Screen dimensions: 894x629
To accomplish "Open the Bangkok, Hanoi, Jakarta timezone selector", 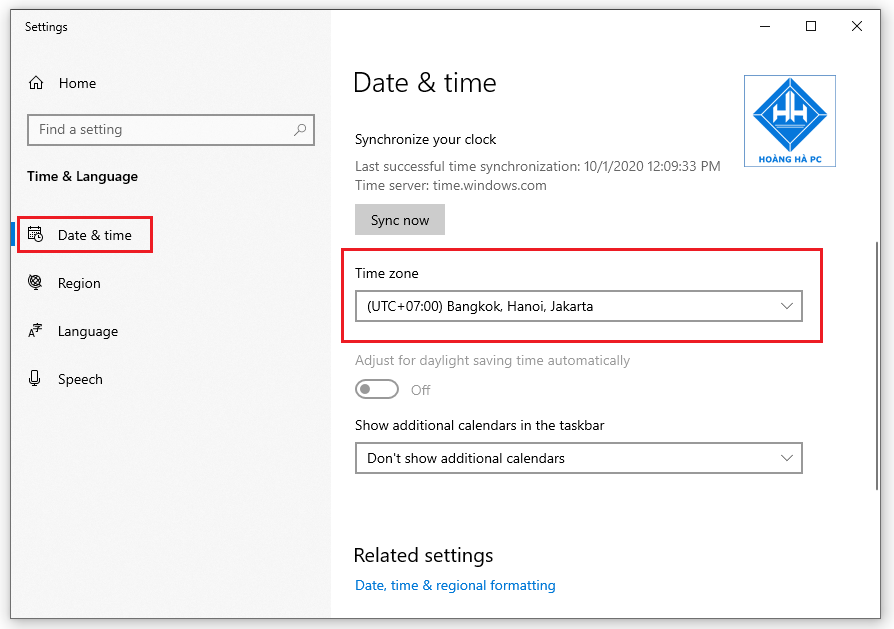I will [x=578, y=306].
